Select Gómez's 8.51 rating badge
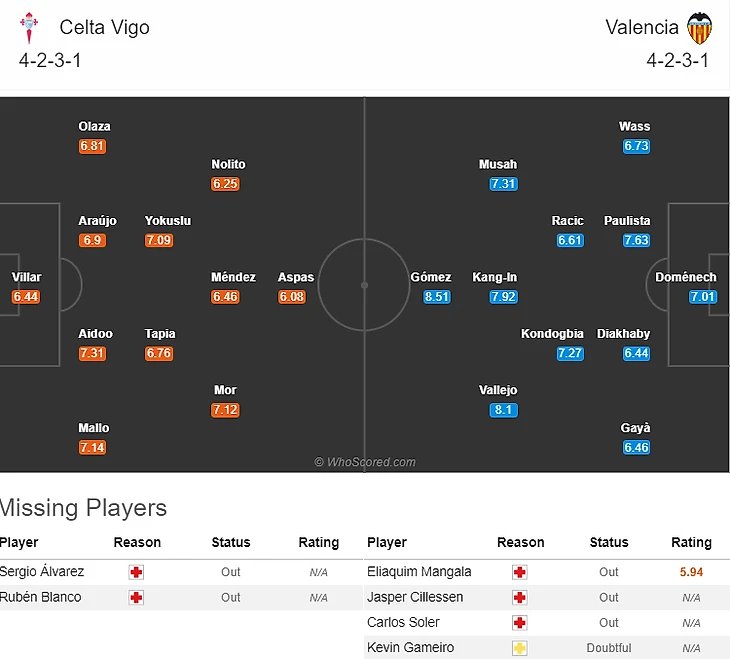730x659 pixels. point(437,297)
